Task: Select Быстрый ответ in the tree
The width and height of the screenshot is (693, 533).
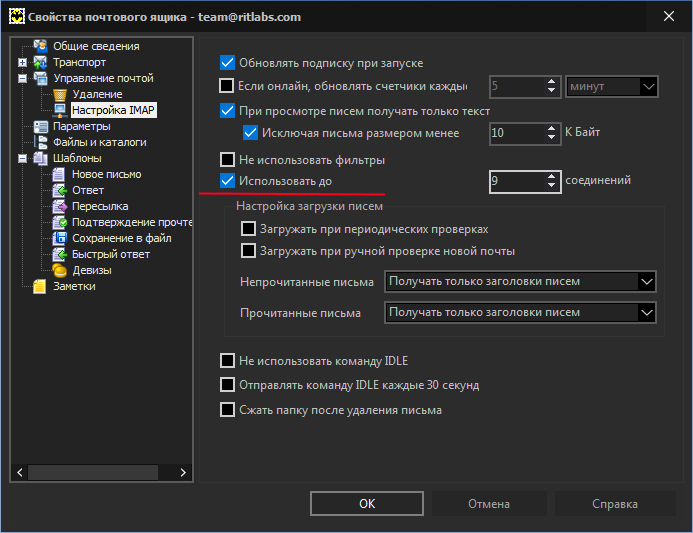Action: point(111,254)
